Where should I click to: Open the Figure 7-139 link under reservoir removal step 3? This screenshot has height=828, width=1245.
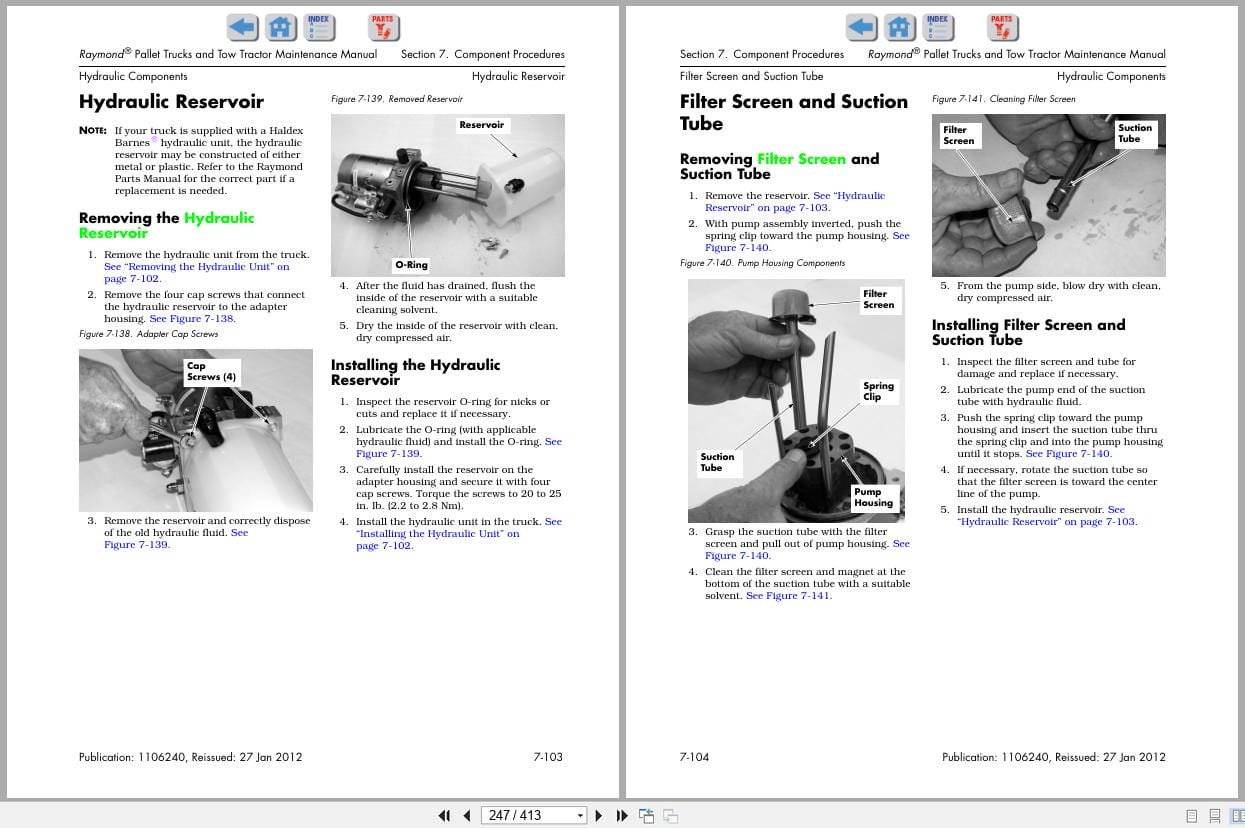point(176,539)
